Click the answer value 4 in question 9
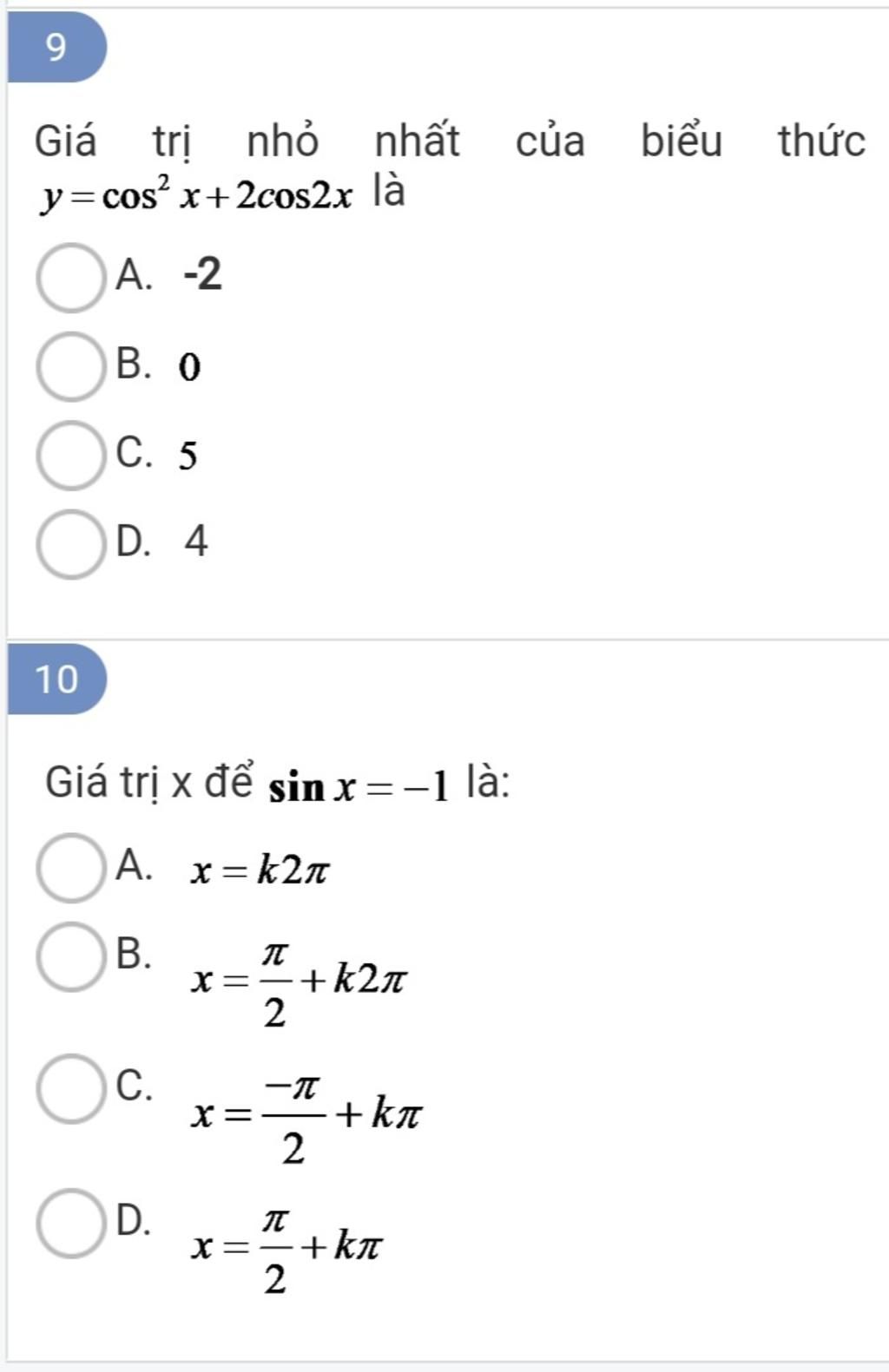Screen dimensions: 889x1372 click(x=197, y=542)
